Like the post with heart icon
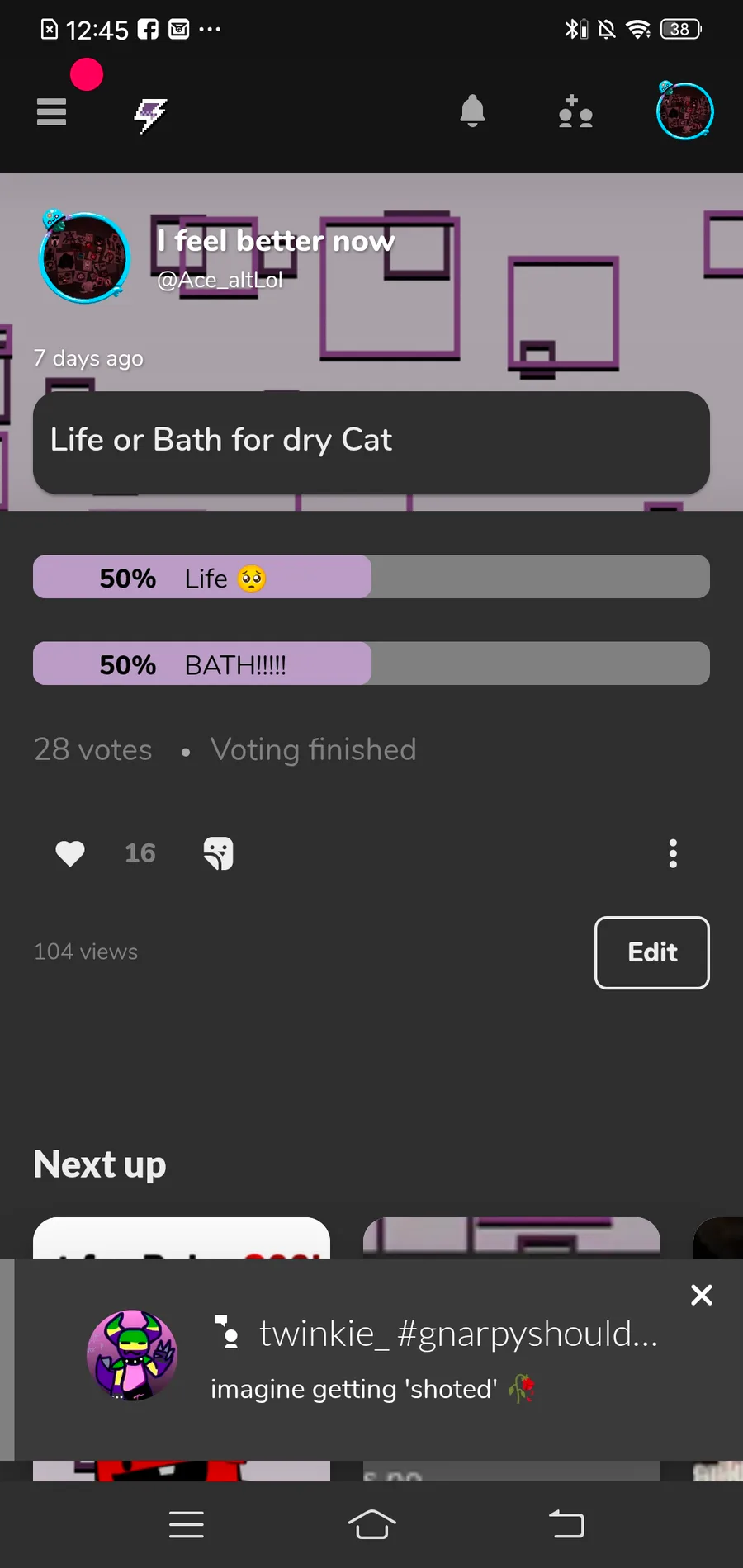743x1568 pixels. tap(70, 853)
